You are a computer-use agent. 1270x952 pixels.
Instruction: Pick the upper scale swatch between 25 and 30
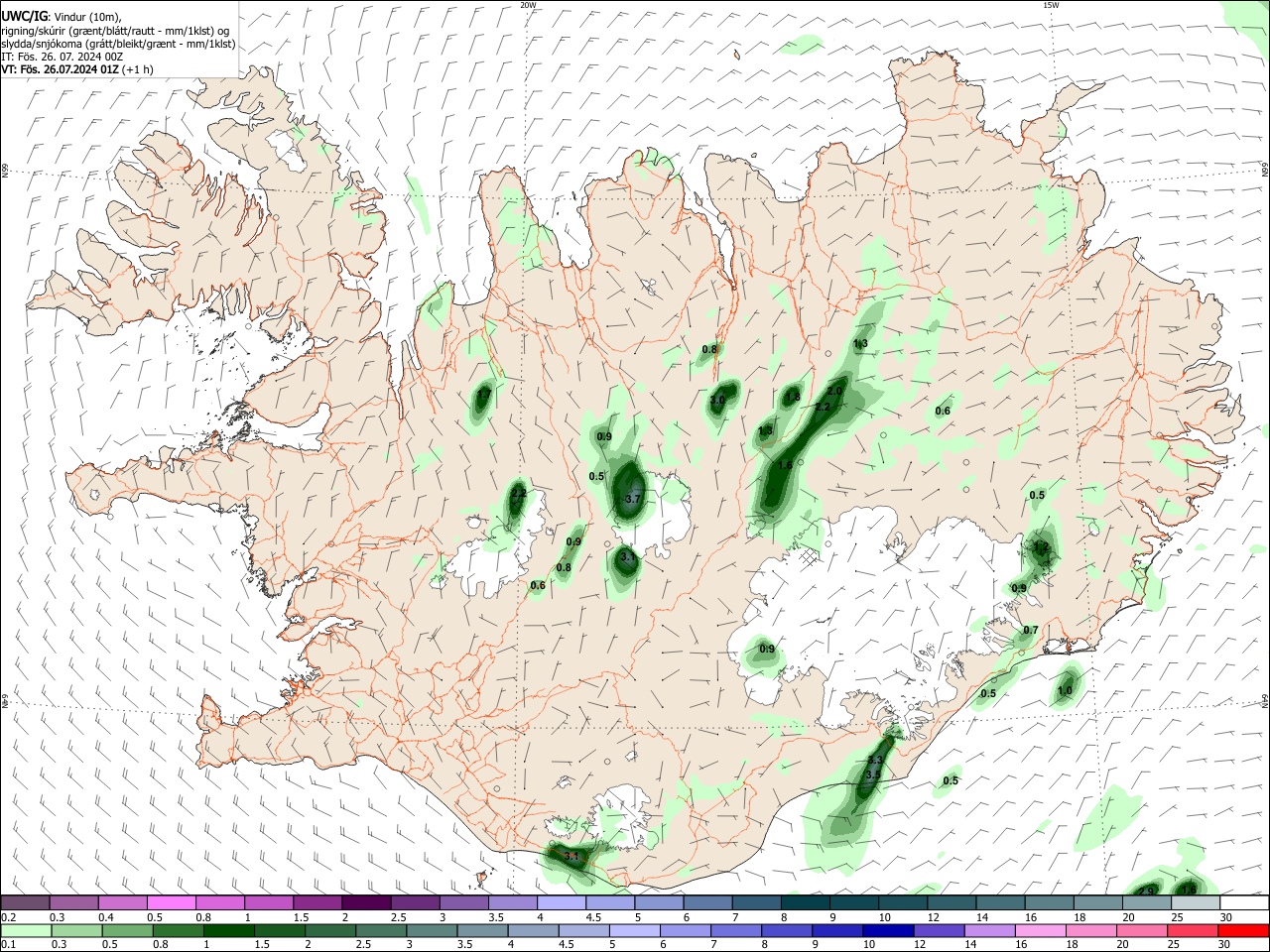pos(1195,902)
